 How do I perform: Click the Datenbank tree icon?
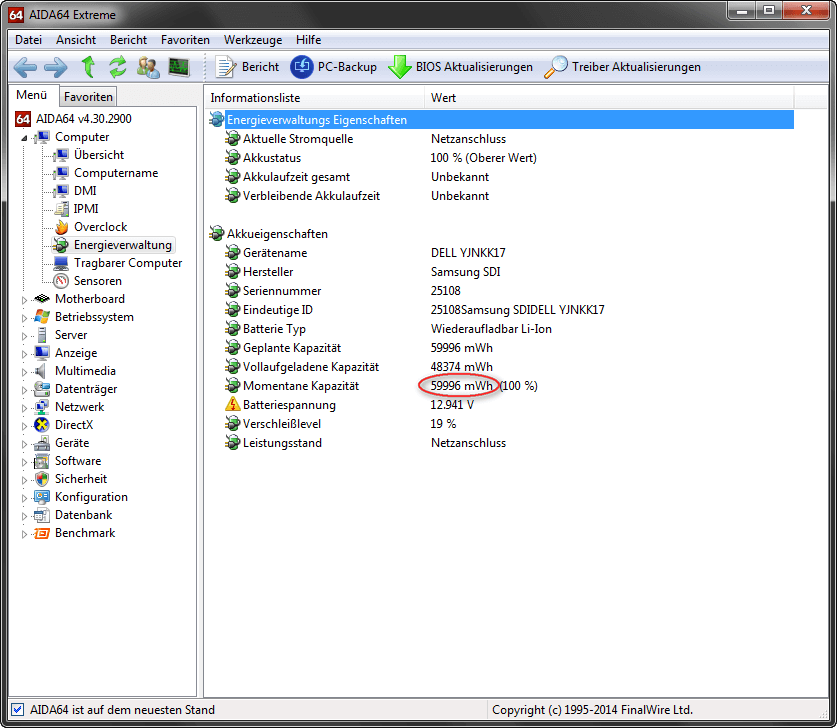click(x=42, y=515)
